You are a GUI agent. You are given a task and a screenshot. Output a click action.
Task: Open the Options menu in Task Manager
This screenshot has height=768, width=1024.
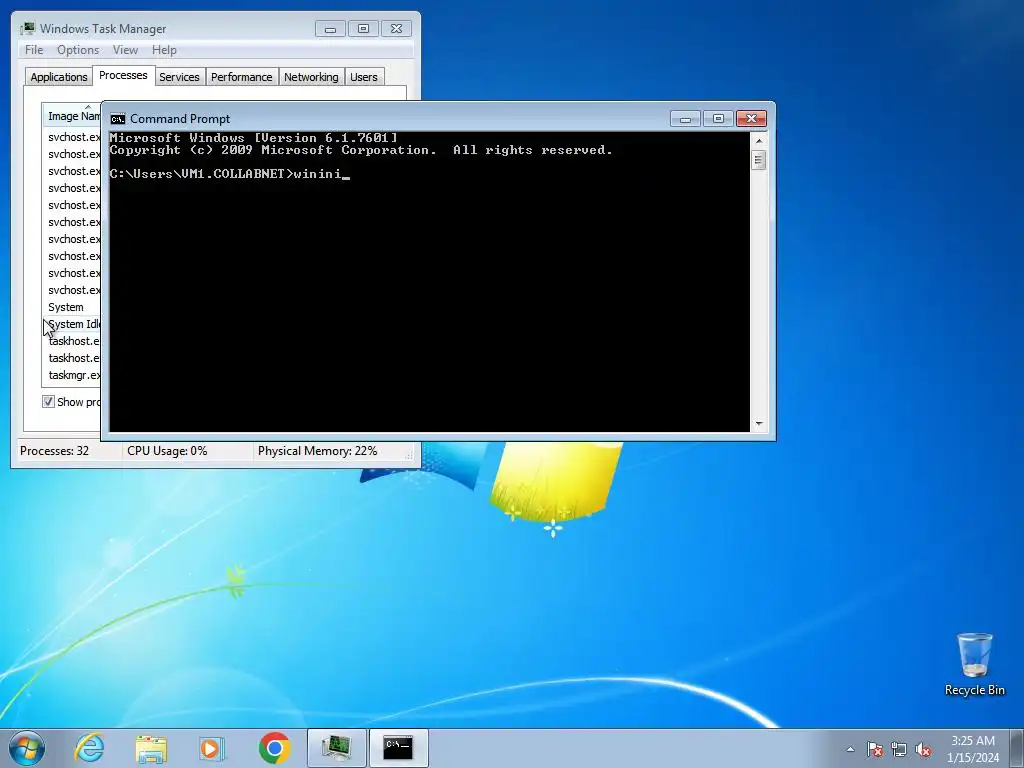click(x=78, y=50)
